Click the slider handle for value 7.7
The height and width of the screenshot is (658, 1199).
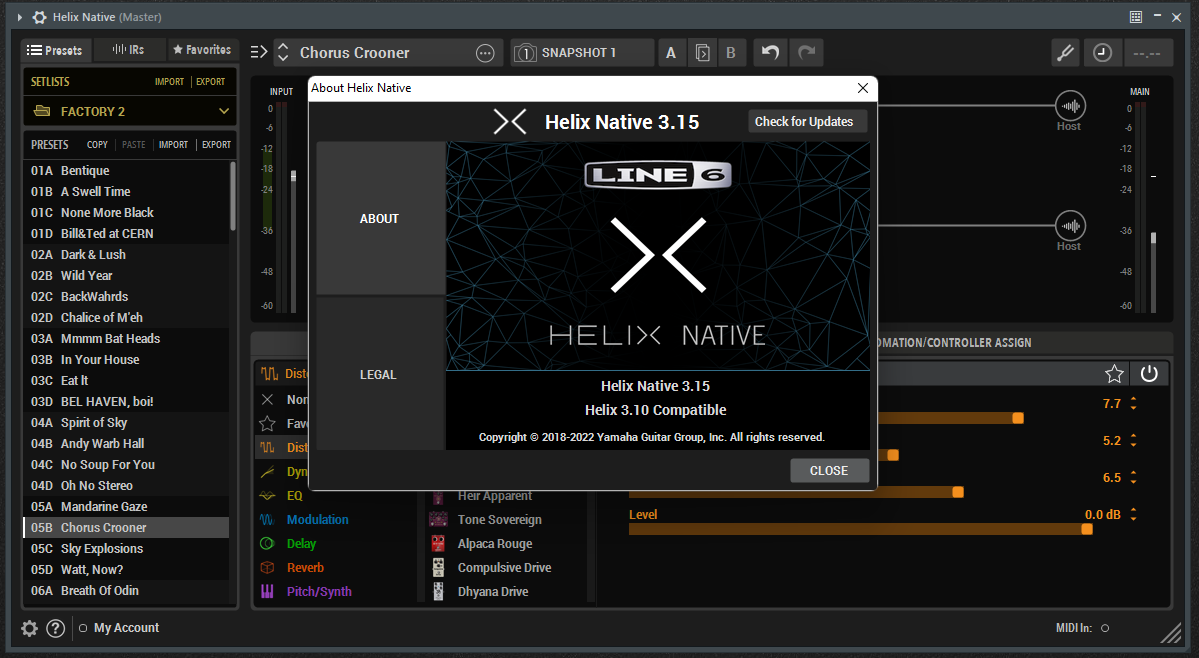(x=1018, y=418)
